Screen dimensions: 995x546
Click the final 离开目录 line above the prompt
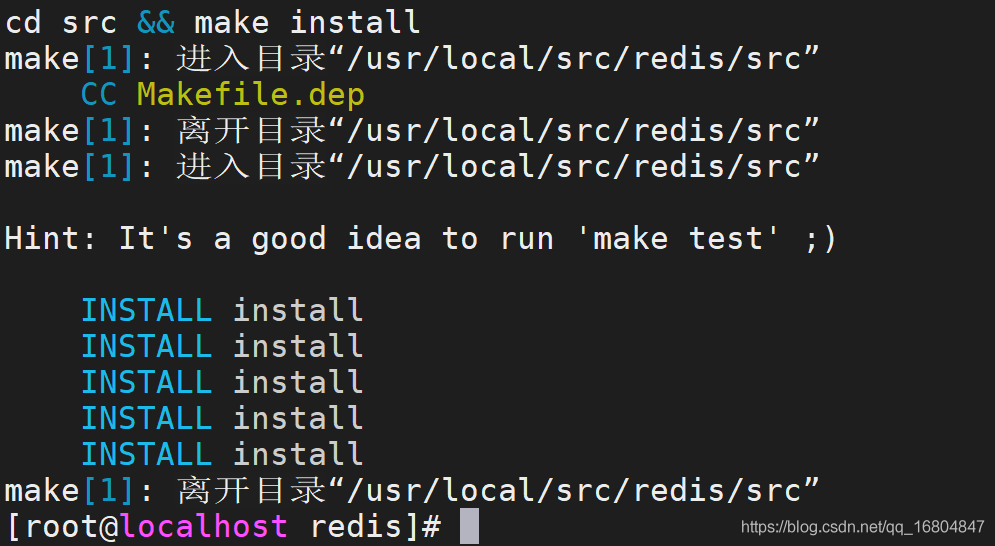(412, 491)
